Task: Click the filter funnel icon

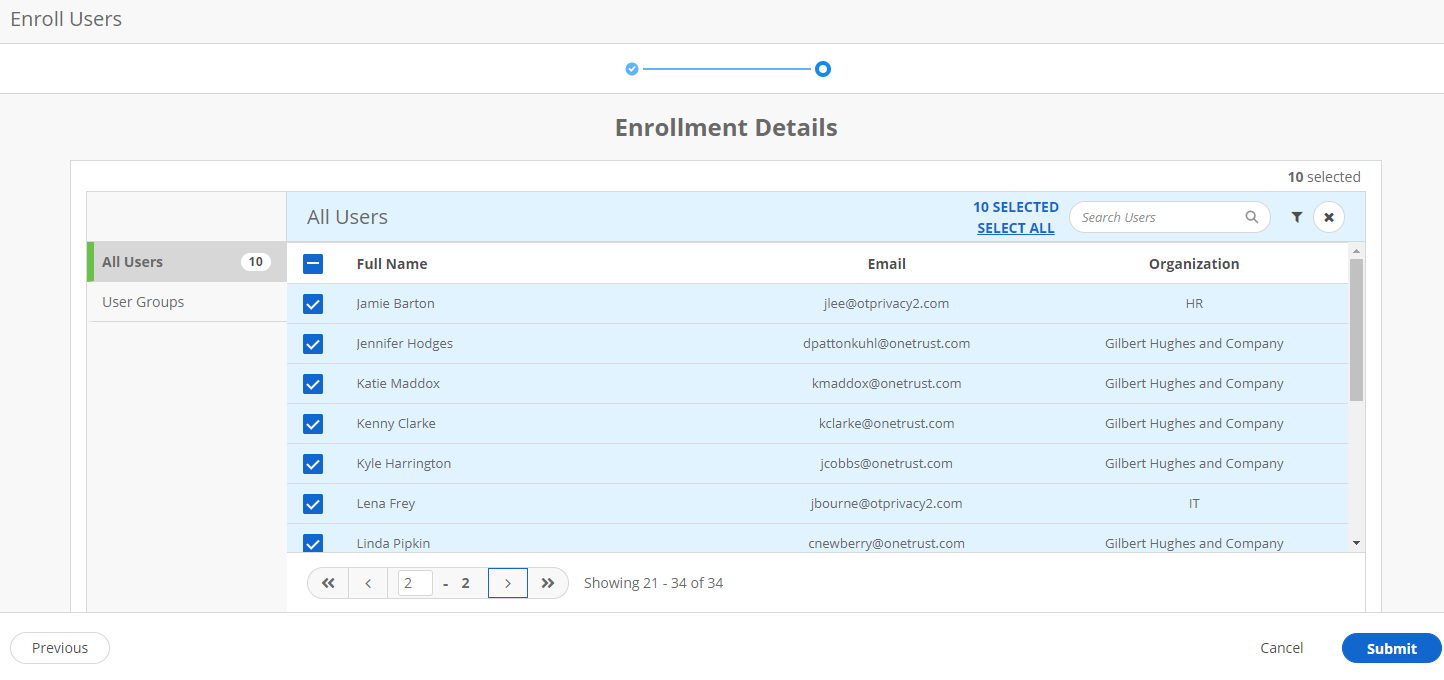Action: 1296,217
